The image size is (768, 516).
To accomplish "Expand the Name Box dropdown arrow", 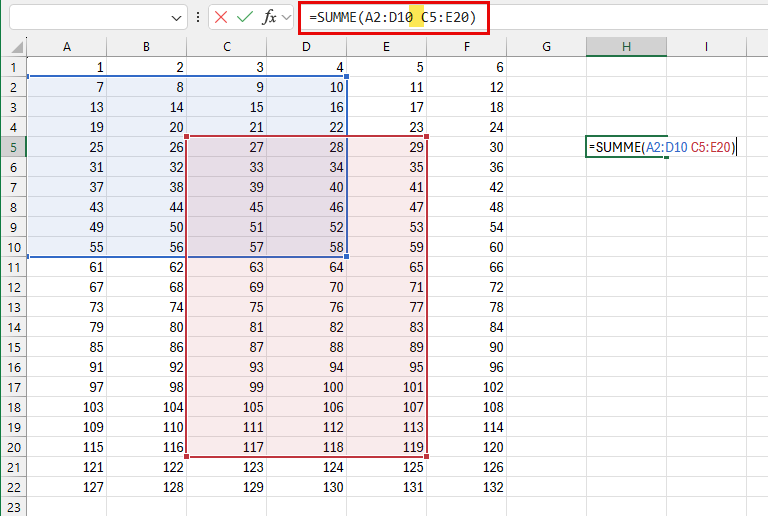I will [177, 17].
